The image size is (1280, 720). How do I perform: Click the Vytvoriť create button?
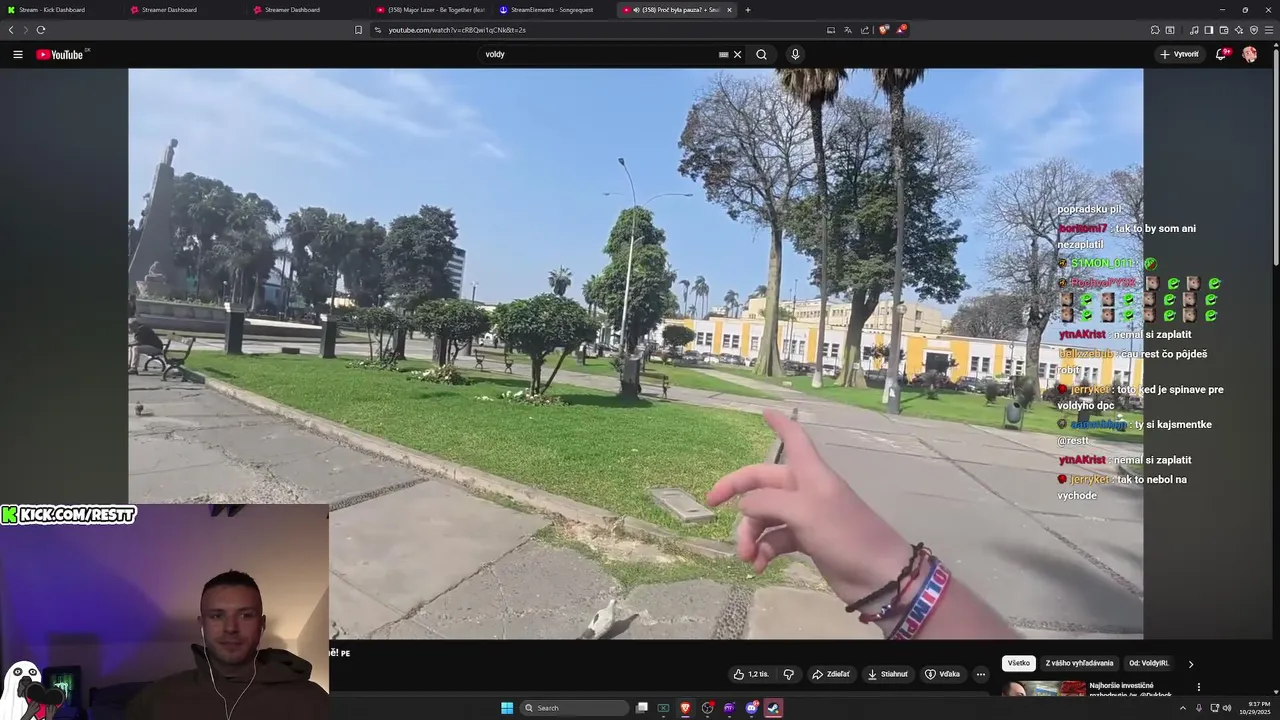[x=1180, y=54]
